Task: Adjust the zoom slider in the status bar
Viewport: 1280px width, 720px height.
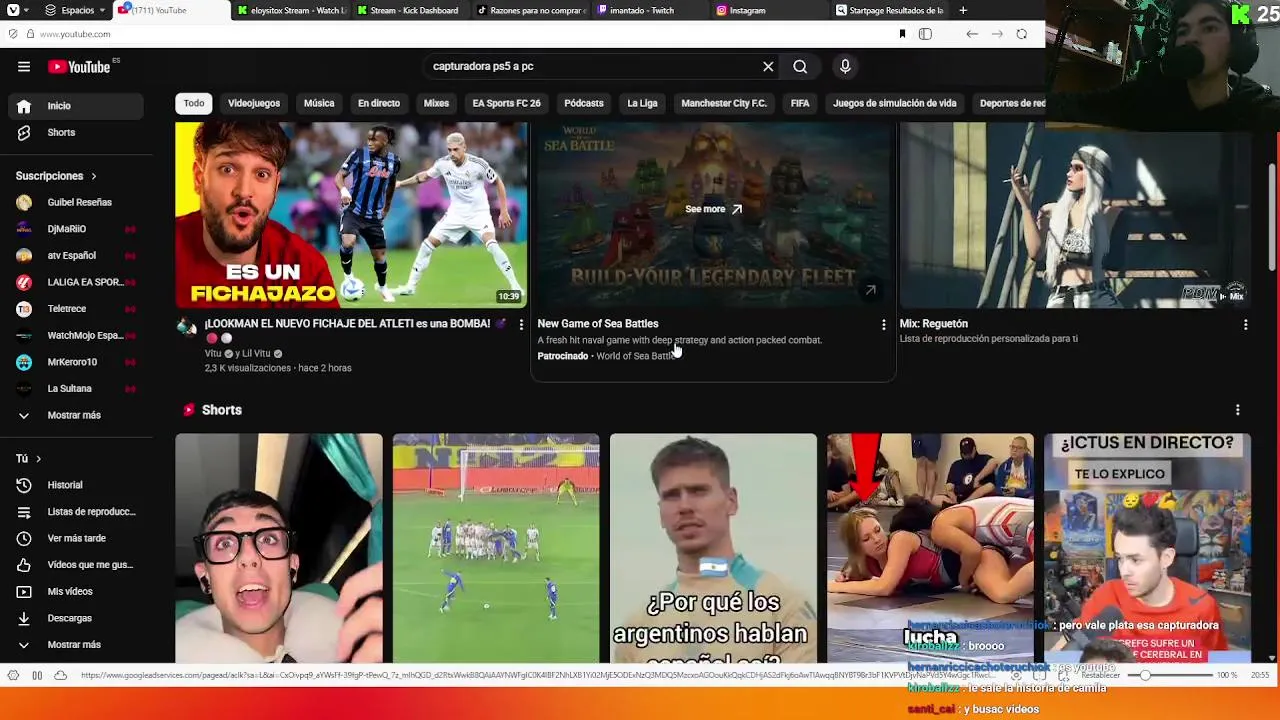Action: (x=1172, y=676)
